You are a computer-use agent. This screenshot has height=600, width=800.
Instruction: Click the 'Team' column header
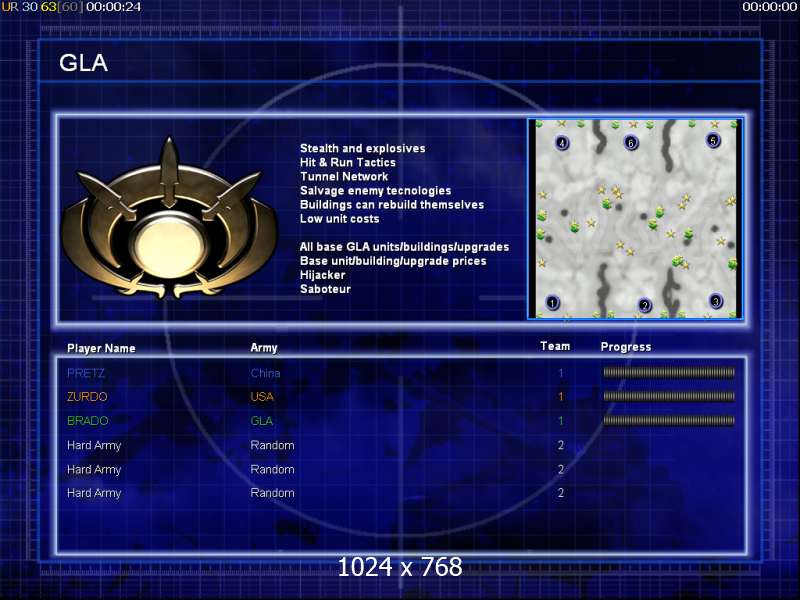click(x=555, y=346)
